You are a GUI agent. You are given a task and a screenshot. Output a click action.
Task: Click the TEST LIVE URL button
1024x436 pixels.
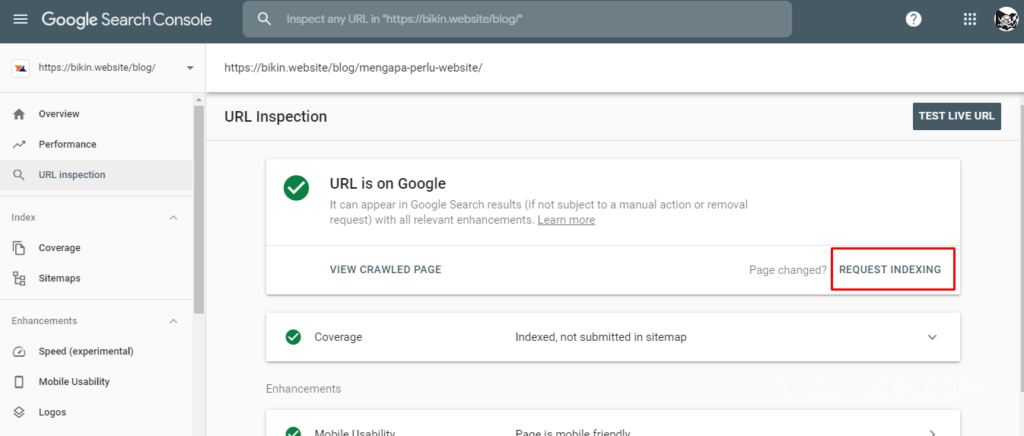click(x=956, y=116)
